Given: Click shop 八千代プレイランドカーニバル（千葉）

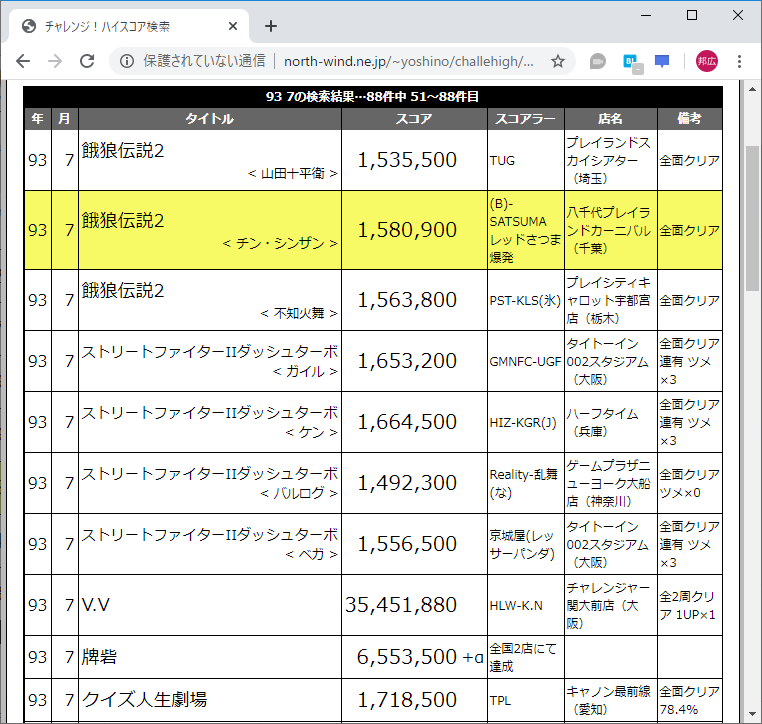Looking at the screenshot, I should (608, 230).
